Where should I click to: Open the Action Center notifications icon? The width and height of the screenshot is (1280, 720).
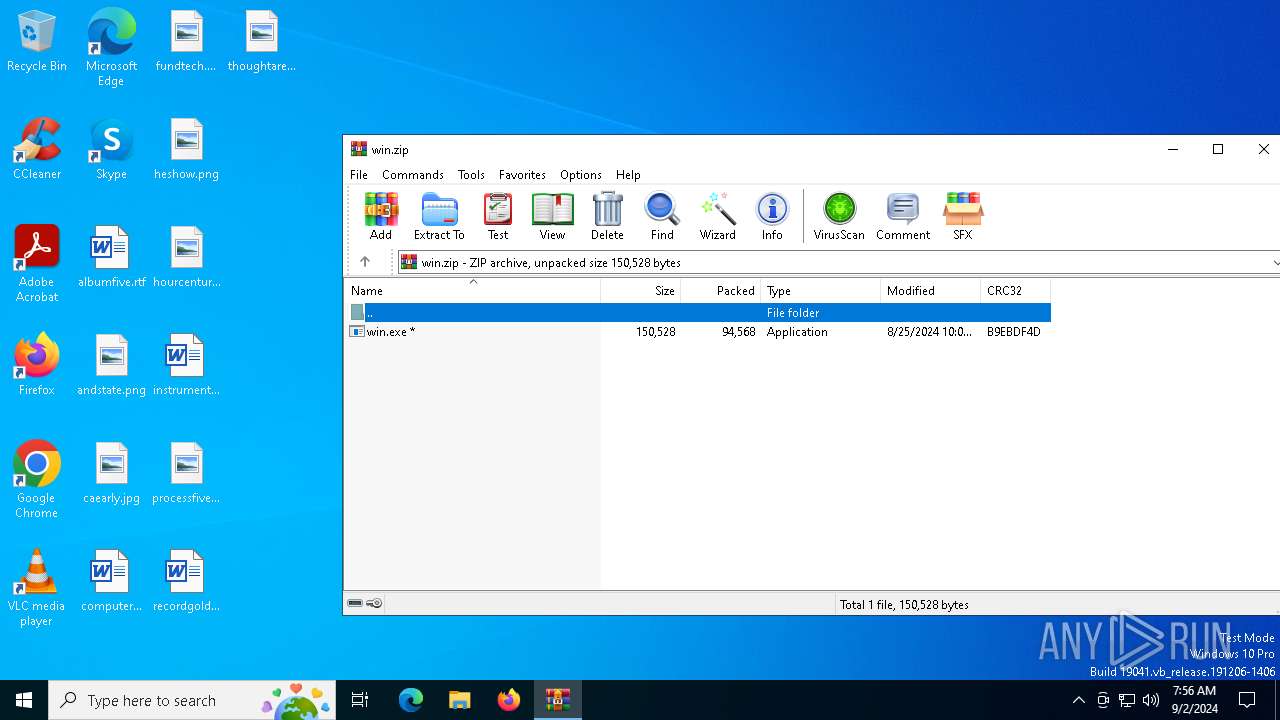1247,700
